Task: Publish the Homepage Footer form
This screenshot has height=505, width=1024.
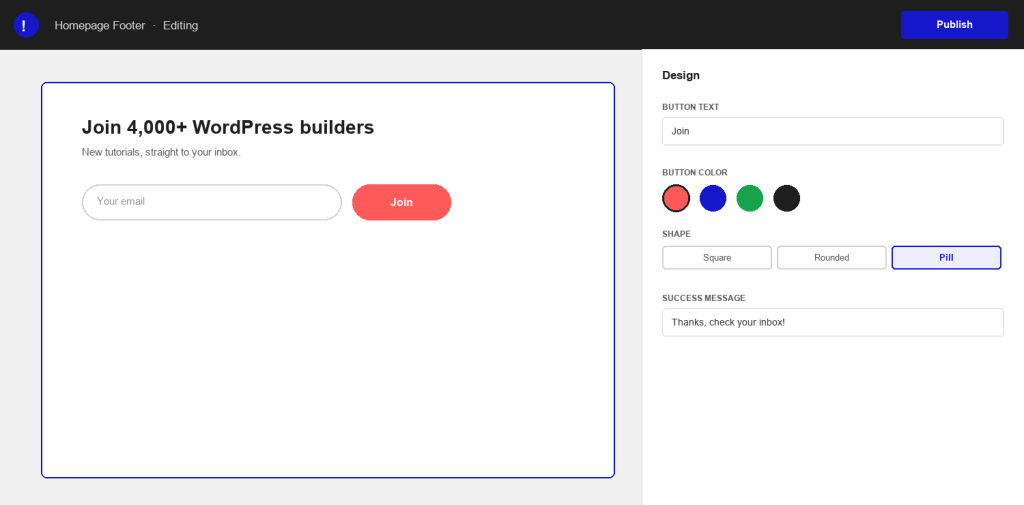Action: (x=954, y=25)
